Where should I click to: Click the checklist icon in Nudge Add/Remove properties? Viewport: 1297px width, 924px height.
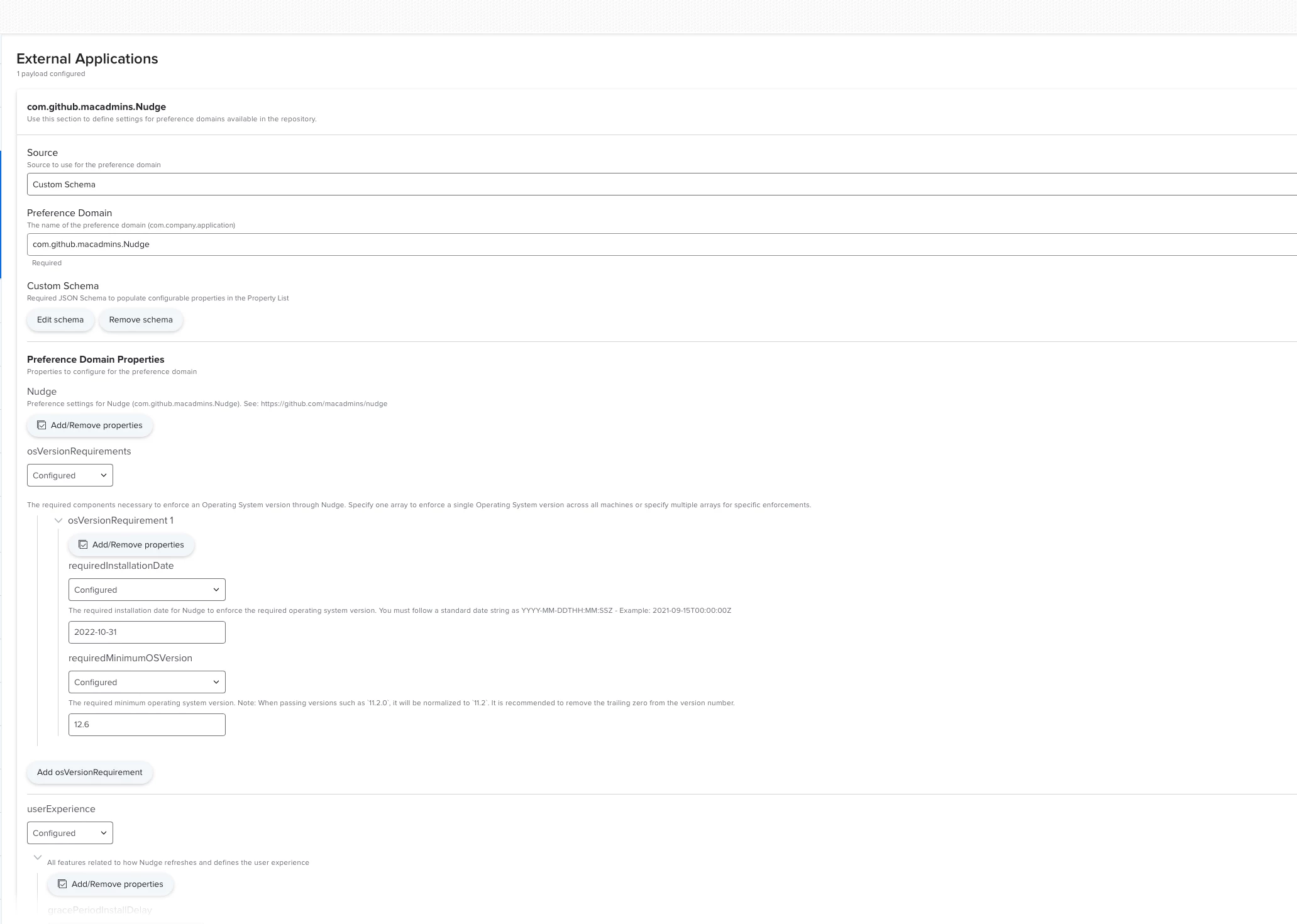pyautogui.click(x=41, y=426)
